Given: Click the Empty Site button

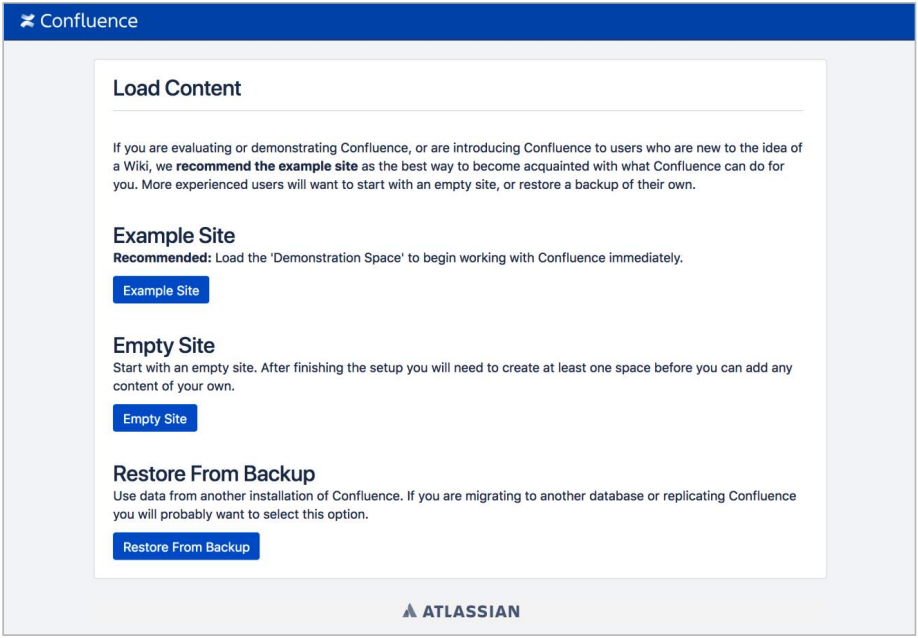Looking at the screenshot, I should tap(153, 418).
